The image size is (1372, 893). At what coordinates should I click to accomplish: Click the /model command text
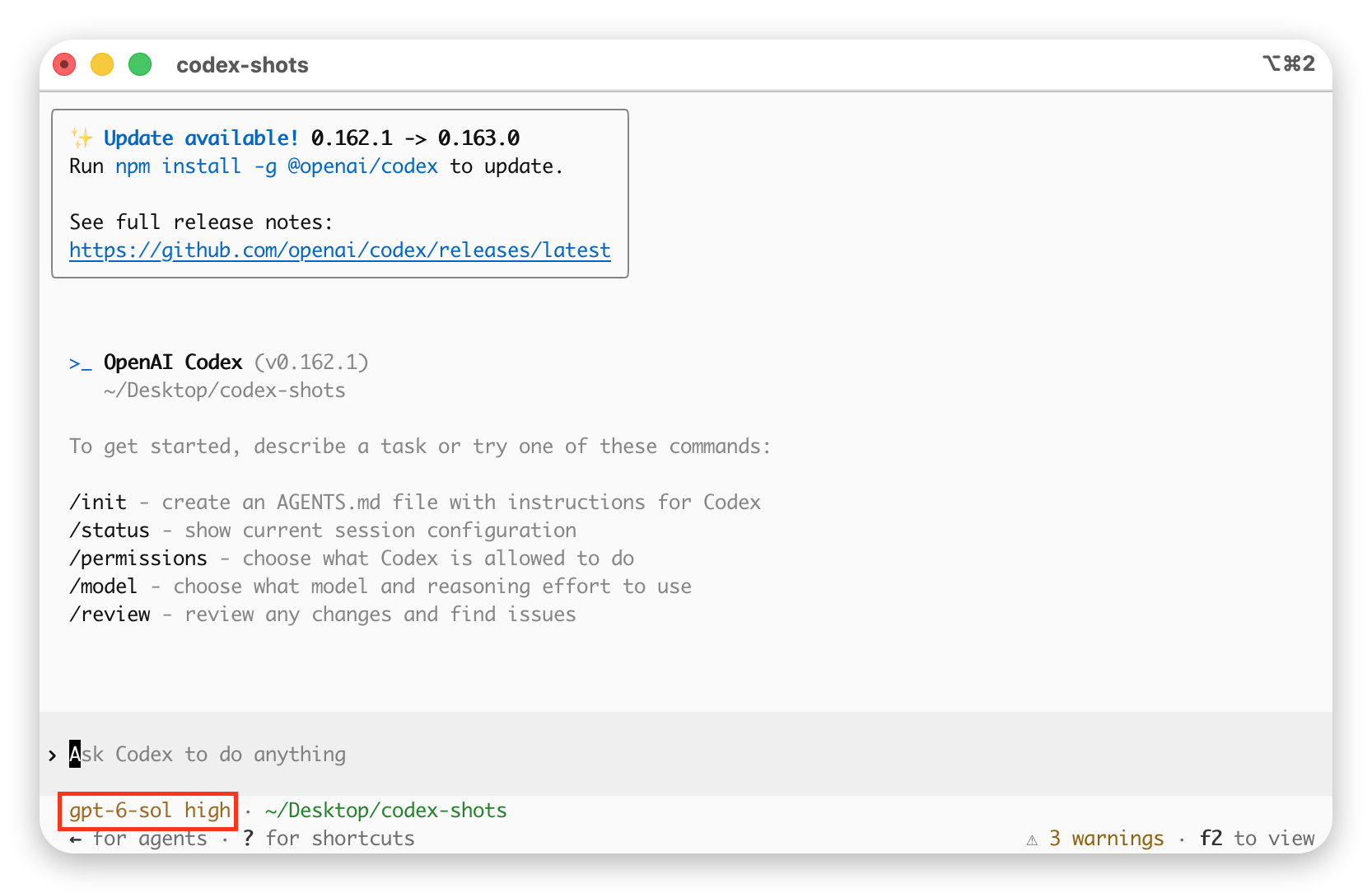pos(104,587)
